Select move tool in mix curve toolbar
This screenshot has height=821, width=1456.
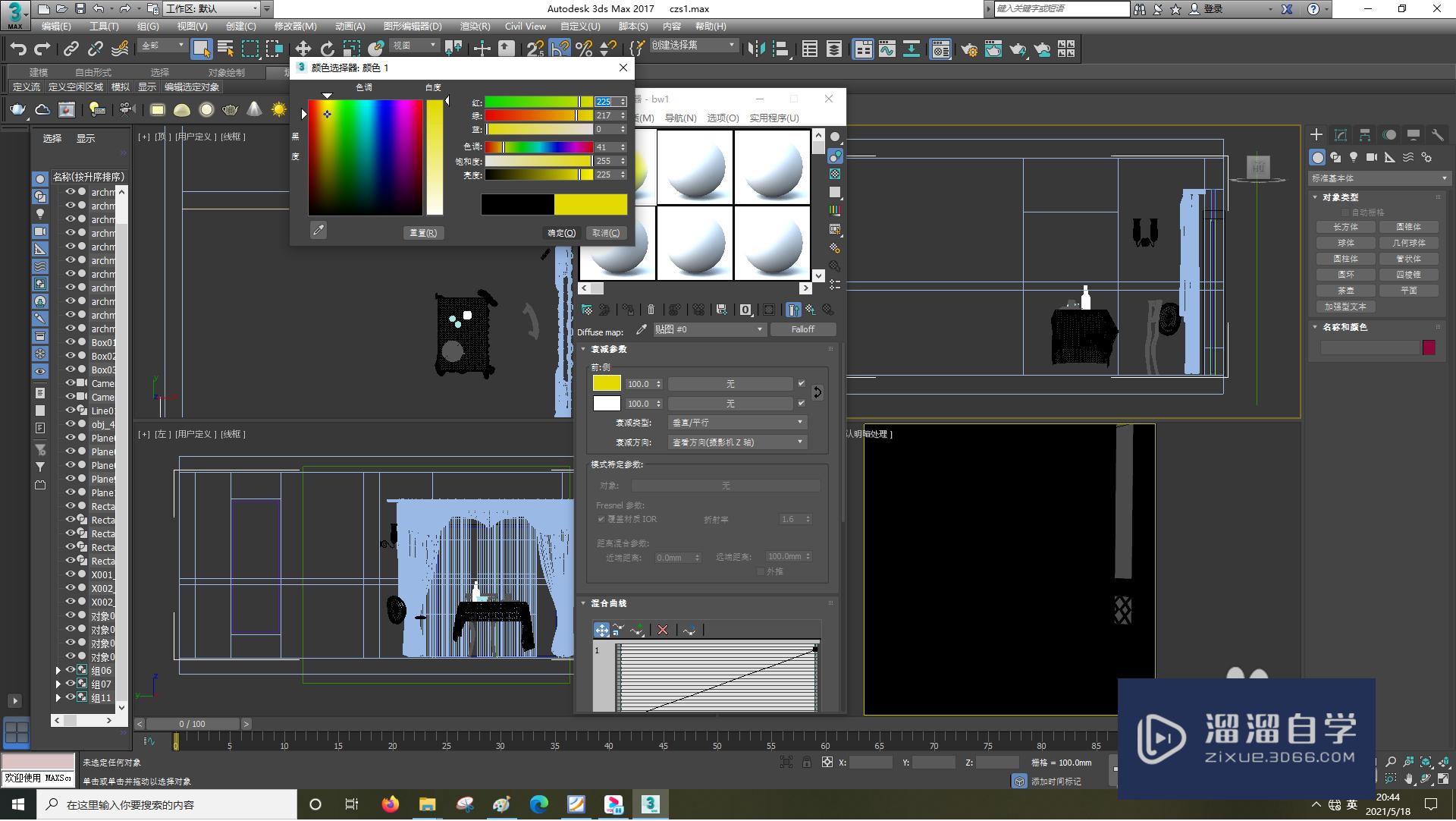coord(601,630)
